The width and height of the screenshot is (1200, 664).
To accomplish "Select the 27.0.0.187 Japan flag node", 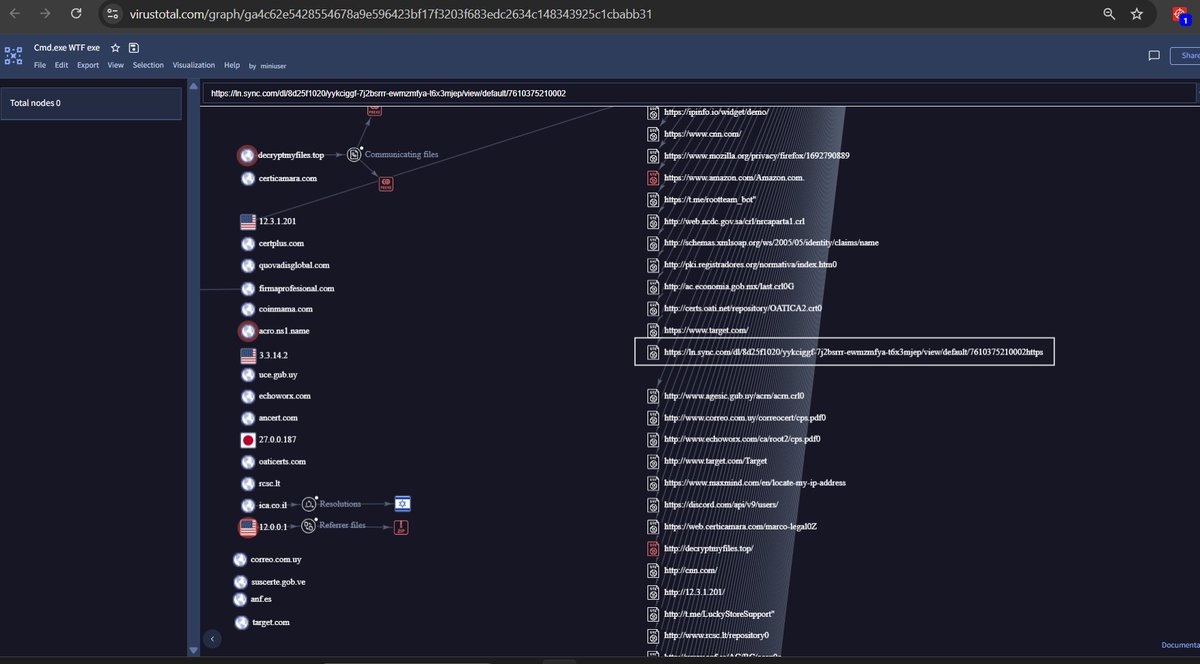I will (x=249, y=440).
